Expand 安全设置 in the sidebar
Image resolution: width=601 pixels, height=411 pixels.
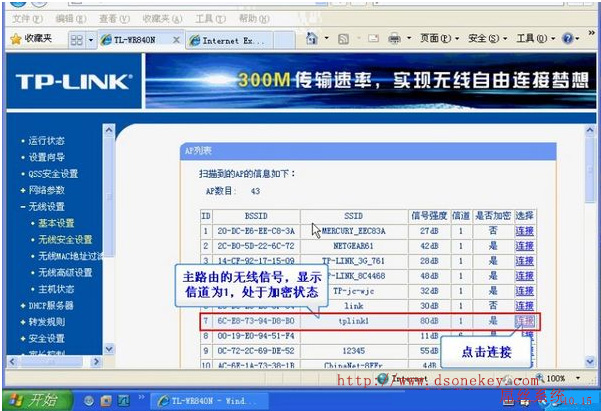(46, 339)
